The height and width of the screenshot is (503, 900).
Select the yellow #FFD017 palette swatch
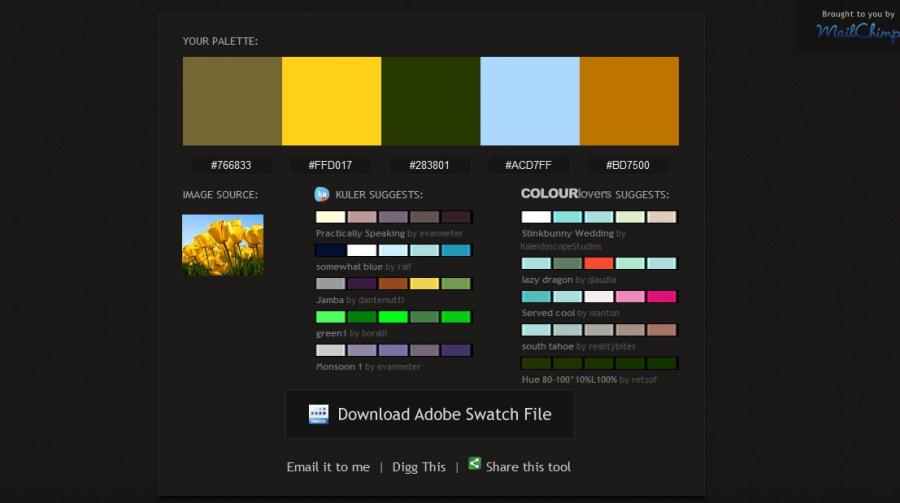tap(331, 101)
